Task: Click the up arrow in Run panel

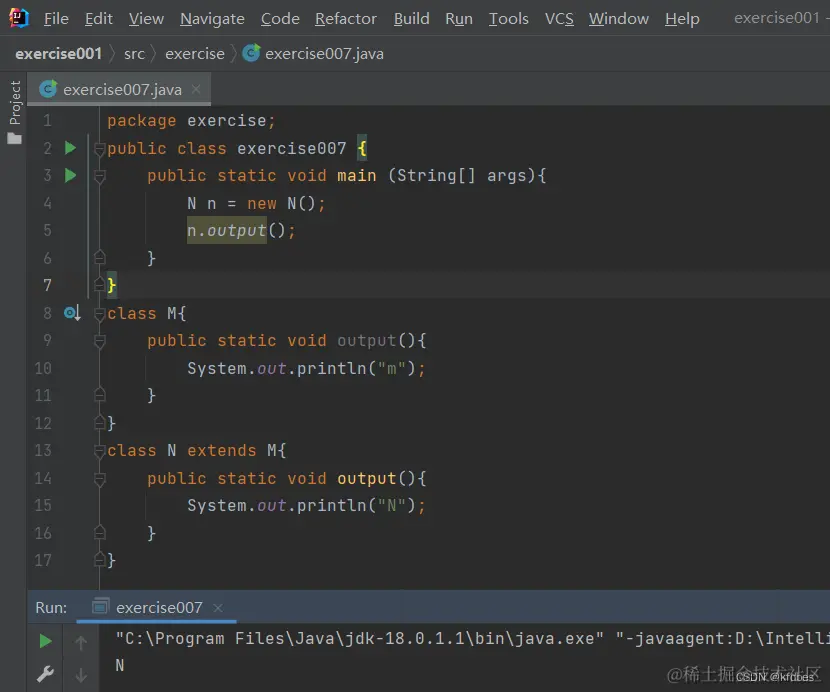Action: point(81,643)
